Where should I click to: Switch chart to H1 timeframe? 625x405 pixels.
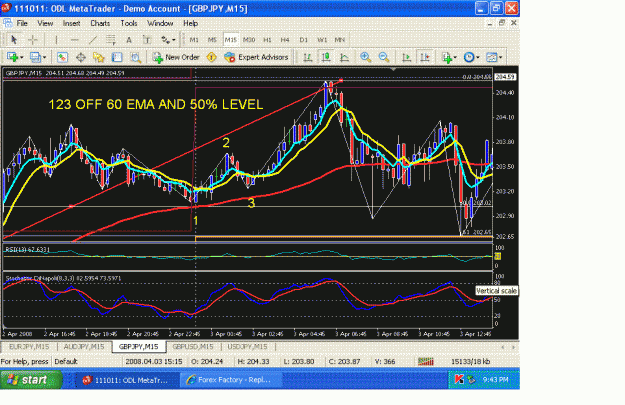pos(267,40)
